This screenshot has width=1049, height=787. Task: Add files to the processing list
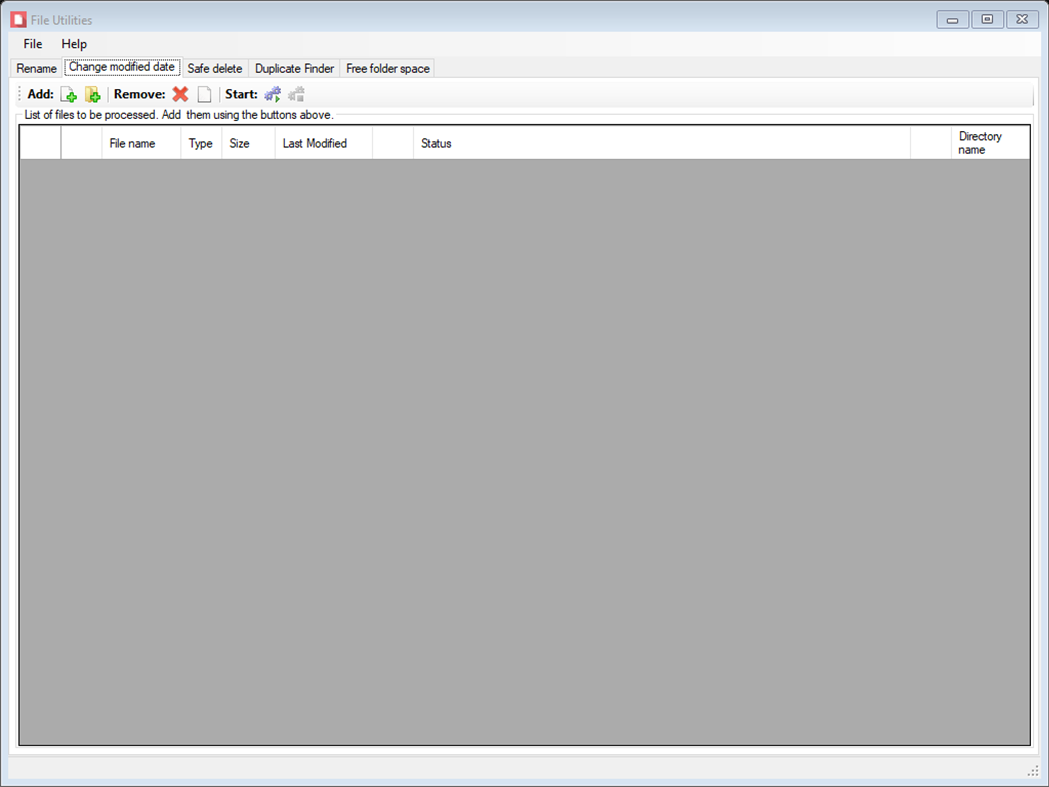(x=69, y=93)
